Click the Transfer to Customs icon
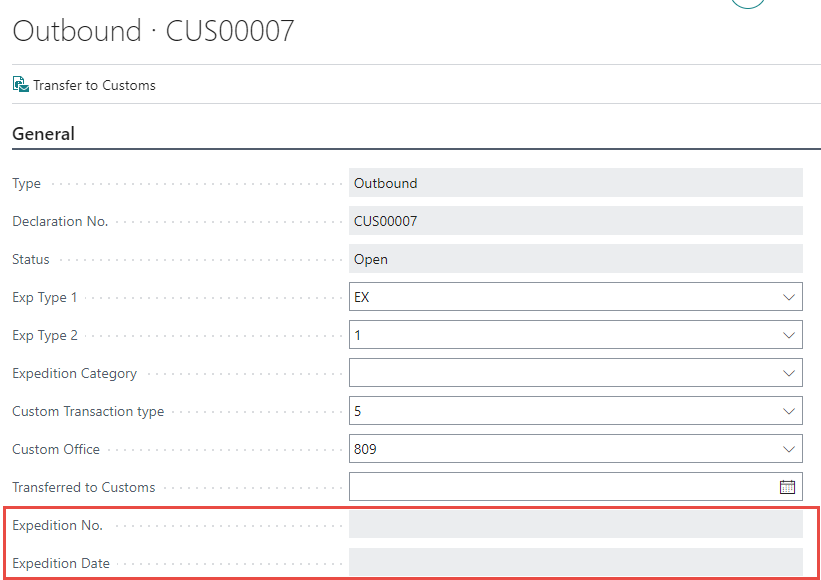Viewport: 821px width, 580px height. point(21,85)
